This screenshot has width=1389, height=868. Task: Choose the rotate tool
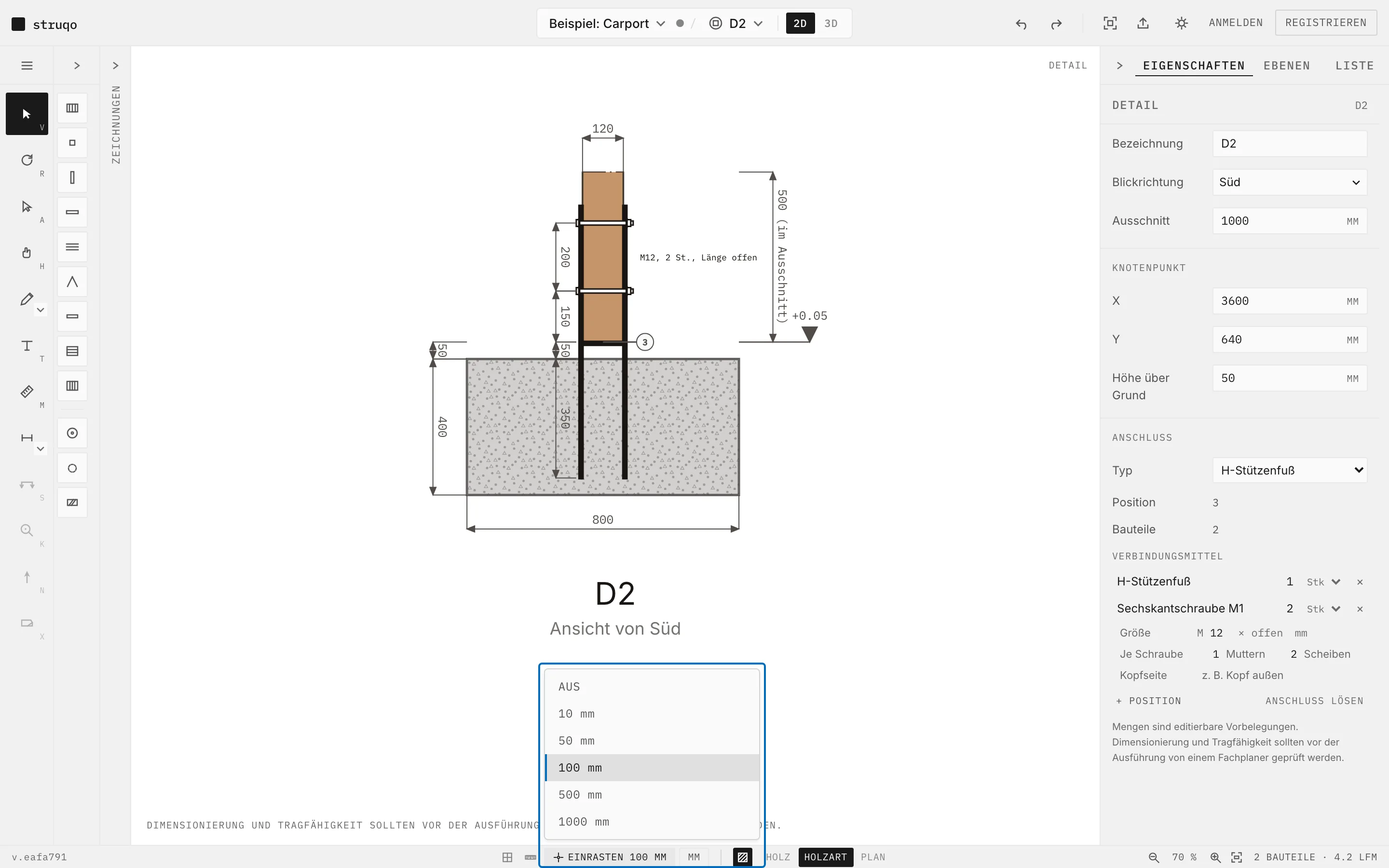pyautogui.click(x=27, y=160)
